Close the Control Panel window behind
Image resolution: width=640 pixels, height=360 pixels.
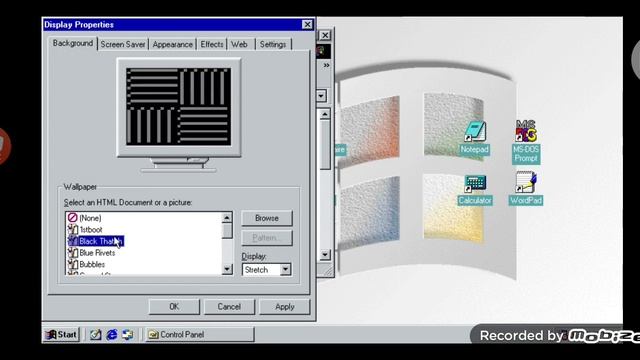325,36
